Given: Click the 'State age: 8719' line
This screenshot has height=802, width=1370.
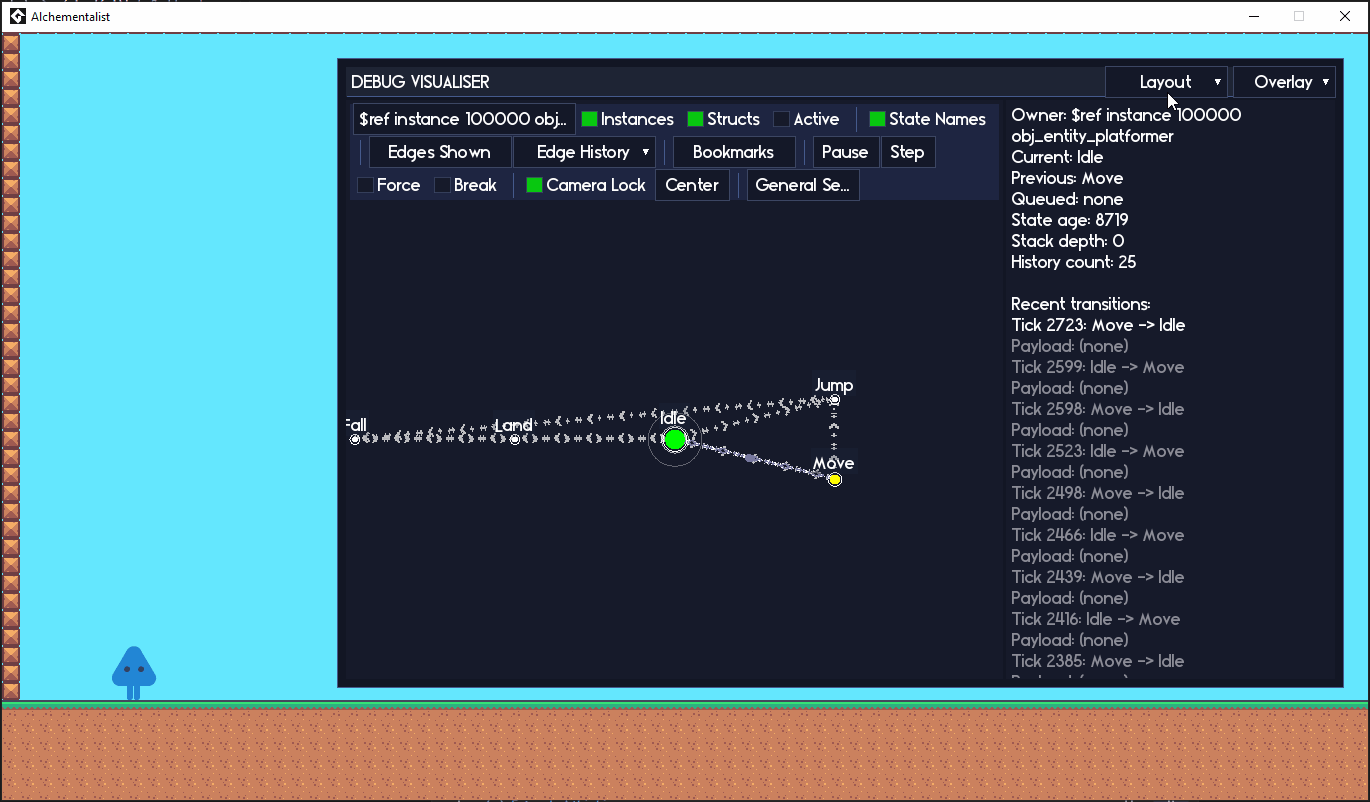Looking at the screenshot, I should 1070,220.
